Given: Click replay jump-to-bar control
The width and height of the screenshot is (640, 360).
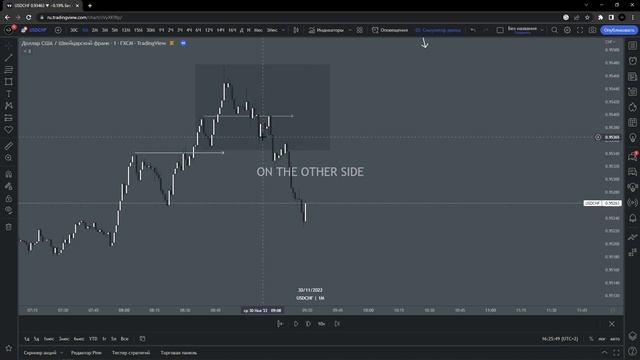Looking at the screenshot, I should [280, 324].
